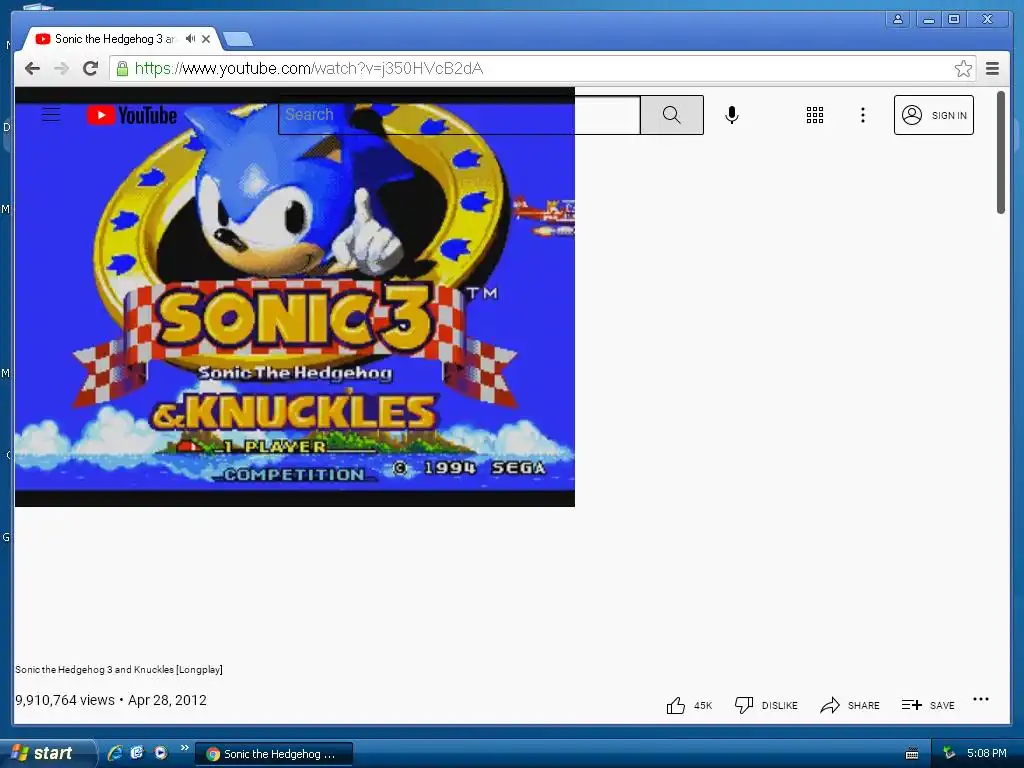
Task: Select Chrome Sonic taskbar button
Action: click(274, 754)
